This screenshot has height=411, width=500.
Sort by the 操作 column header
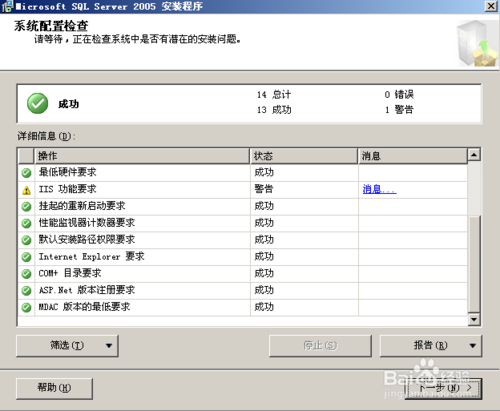142,156
